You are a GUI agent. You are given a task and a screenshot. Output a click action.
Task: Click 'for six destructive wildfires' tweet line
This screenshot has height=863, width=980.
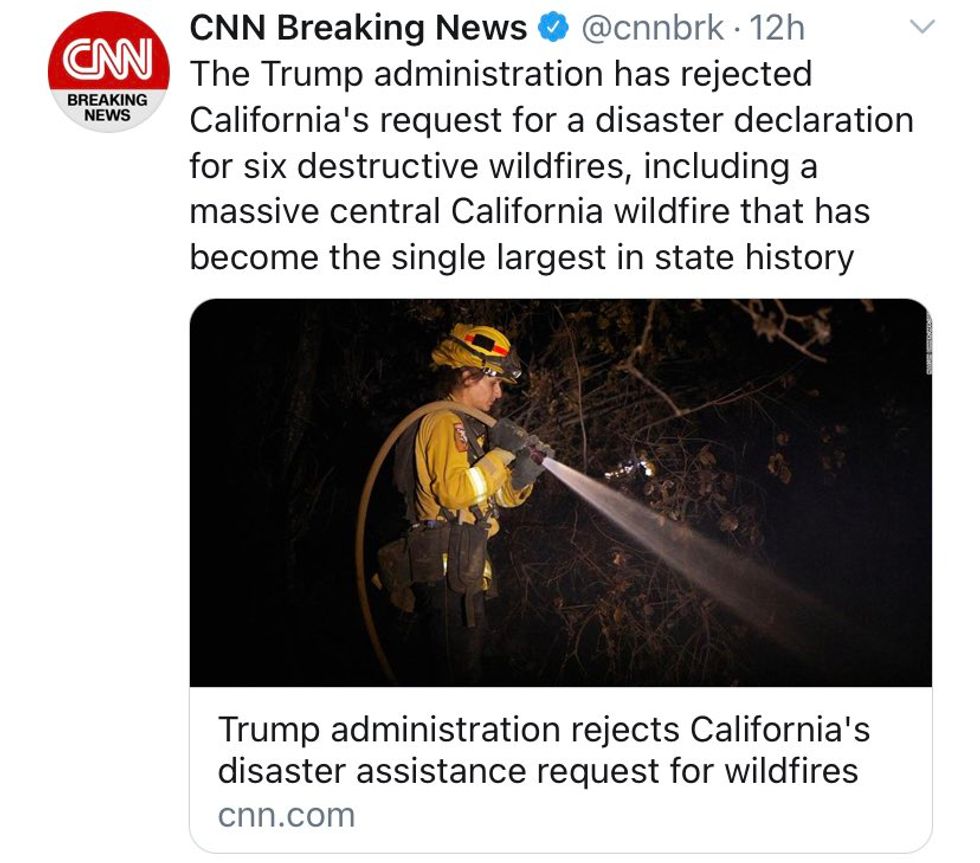502,165
